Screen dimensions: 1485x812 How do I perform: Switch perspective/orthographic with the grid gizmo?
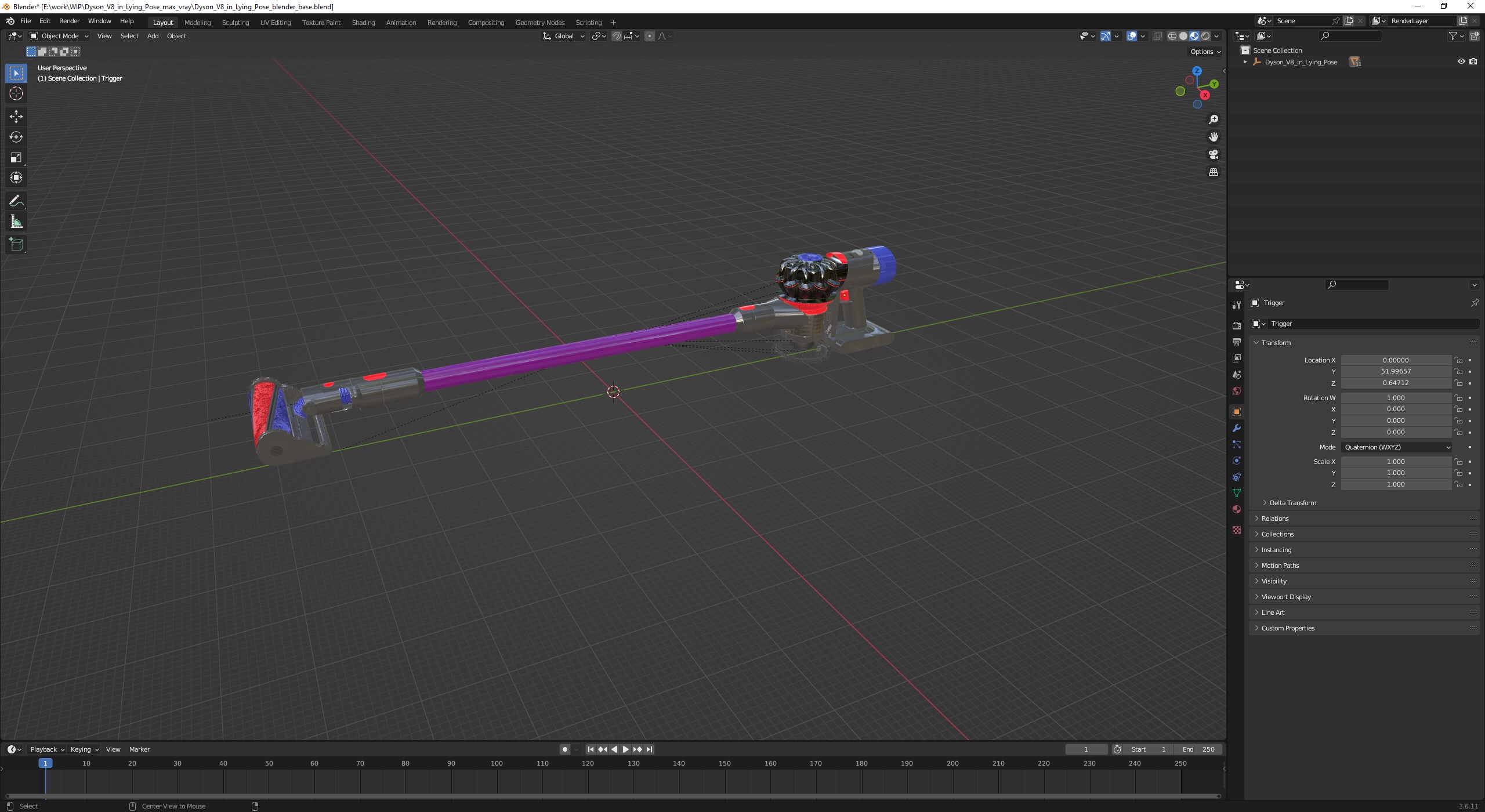[x=1213, y=172]
